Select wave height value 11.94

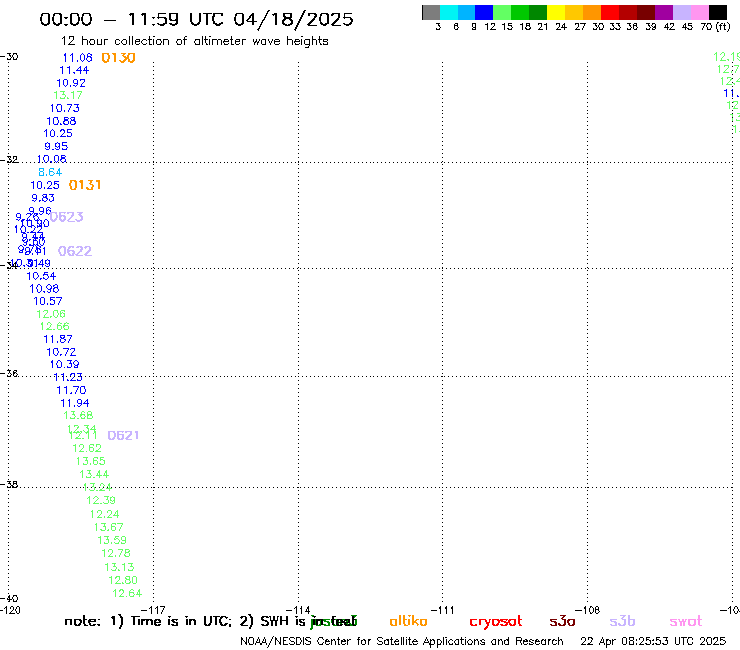[75, 403]
